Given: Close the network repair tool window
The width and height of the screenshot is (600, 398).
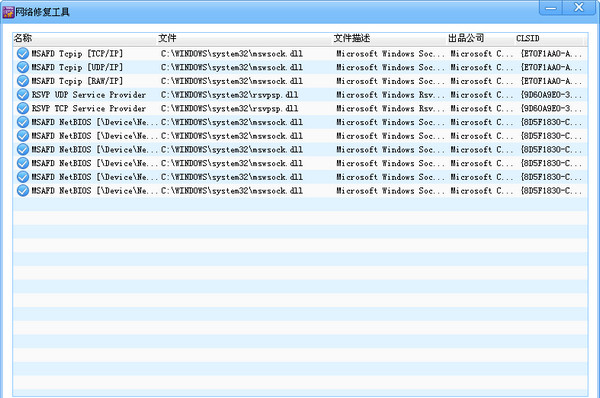Looking at the screenshot, I should click(x=579, y=8).
